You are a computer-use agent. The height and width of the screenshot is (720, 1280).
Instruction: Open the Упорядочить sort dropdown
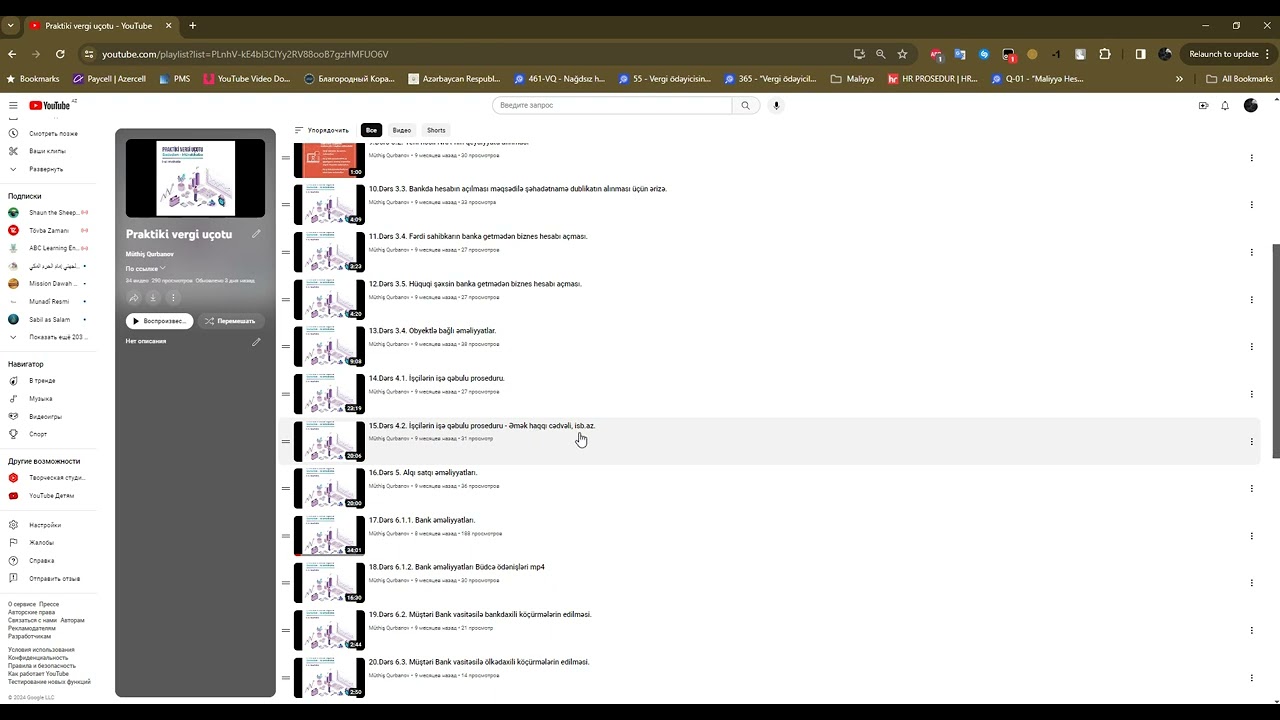(x=321, y=130)
